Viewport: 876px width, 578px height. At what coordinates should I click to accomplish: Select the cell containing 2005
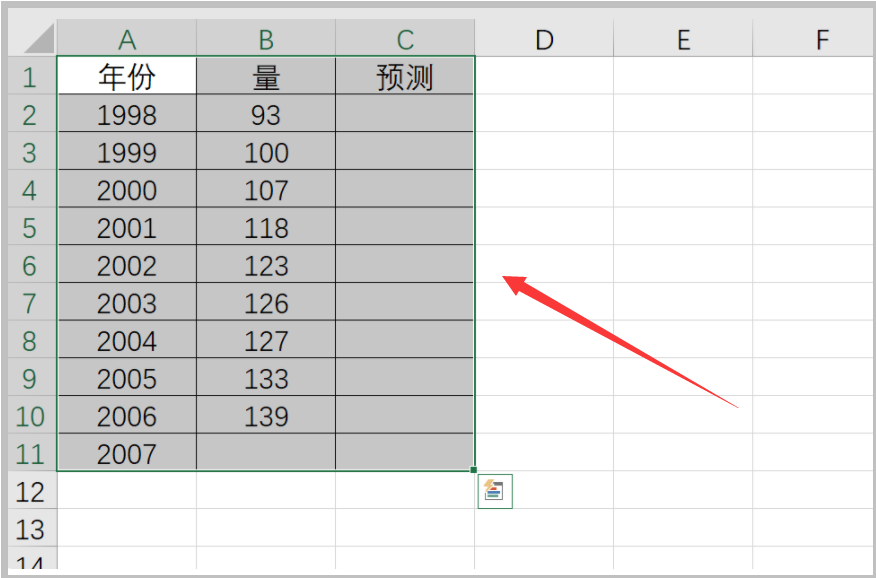(x=127, y=378)
